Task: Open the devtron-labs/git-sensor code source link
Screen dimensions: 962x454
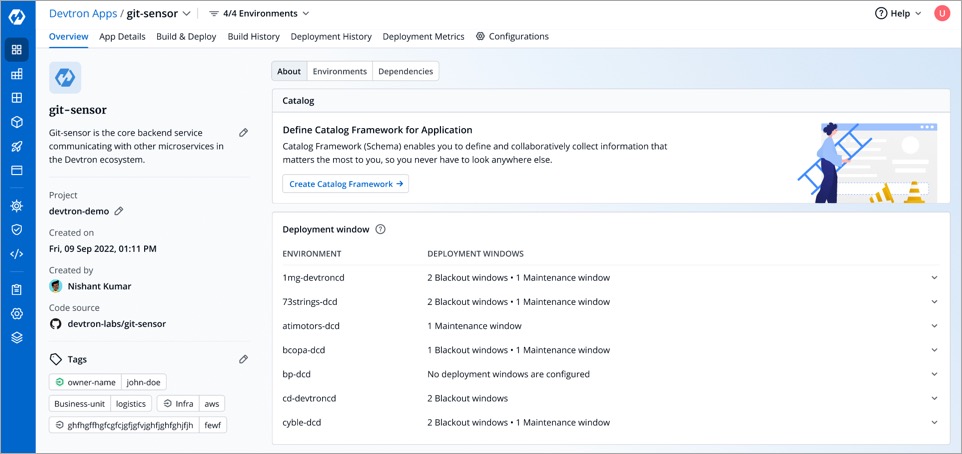Action: pyautogui.click(x=117, y=323)
